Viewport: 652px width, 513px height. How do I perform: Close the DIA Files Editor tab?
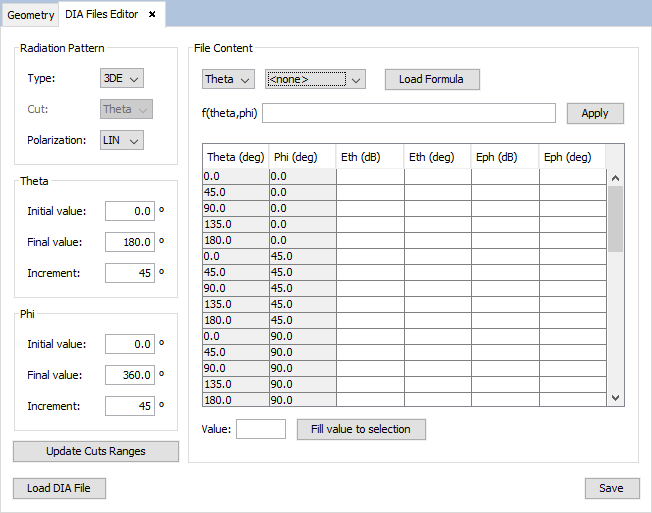tap(152, 15)
